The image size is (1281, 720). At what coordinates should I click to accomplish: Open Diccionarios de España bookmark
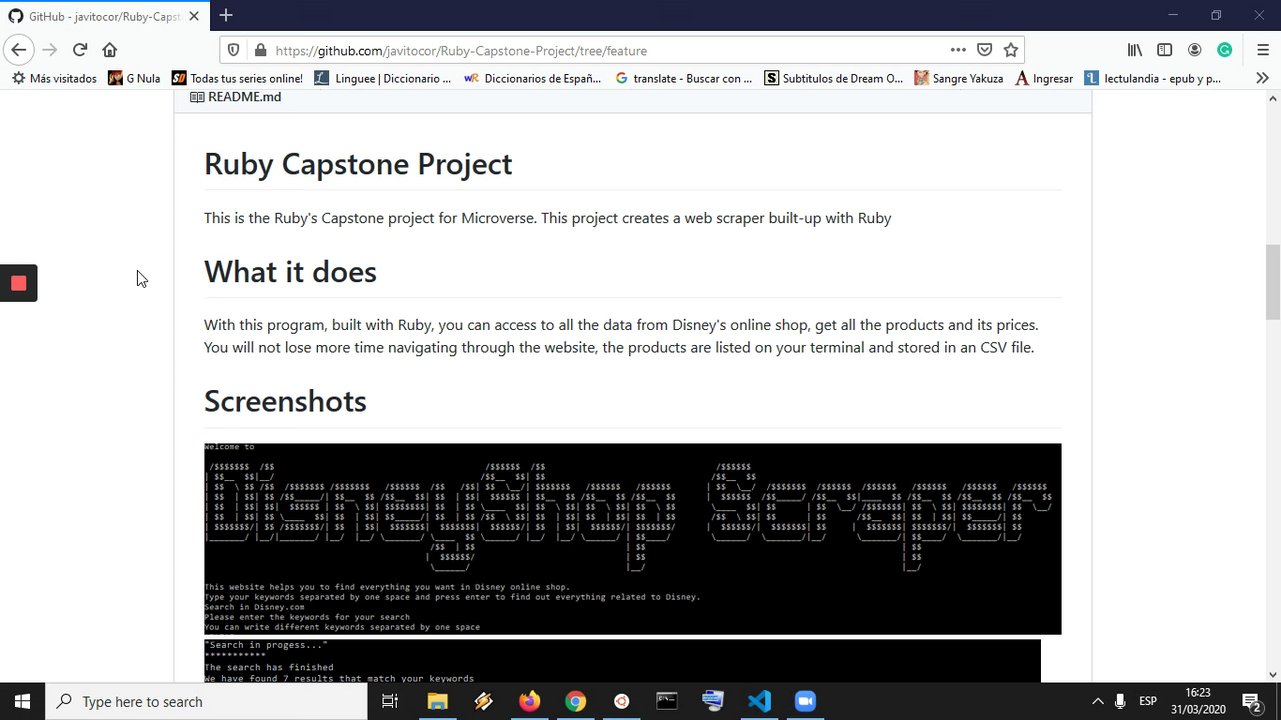pyautogui.click(x=533, y=78)
